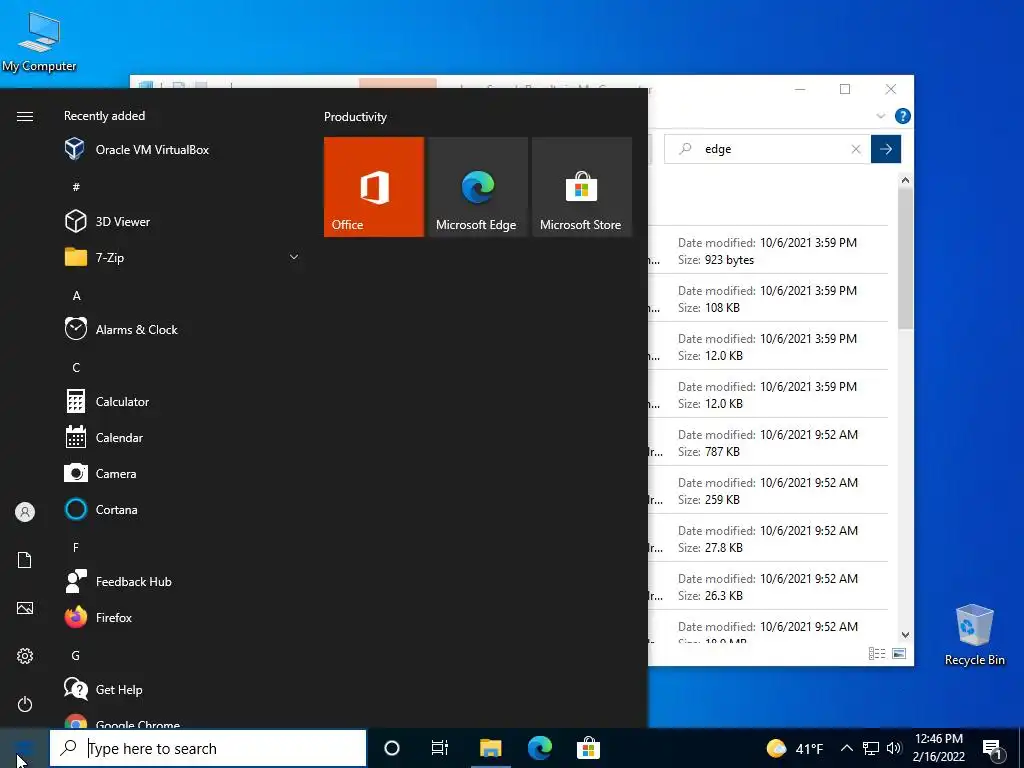1024x768 pixels.
Task: Jump to letter section C
Action: pyautogui.click(x=76, y=368)
